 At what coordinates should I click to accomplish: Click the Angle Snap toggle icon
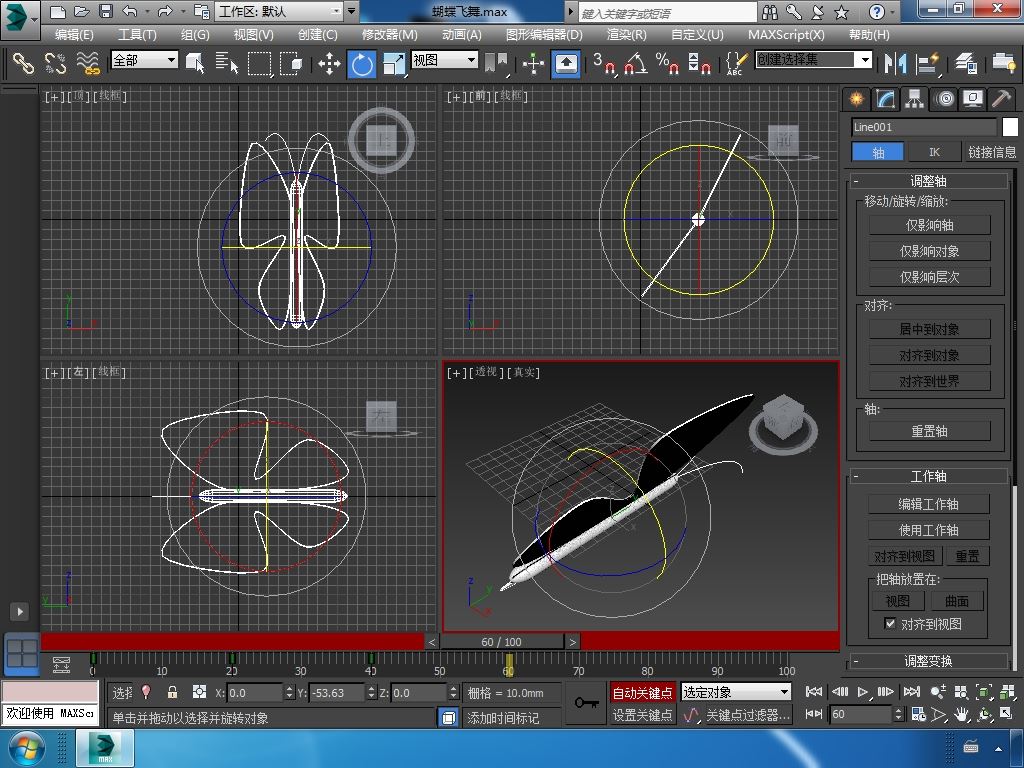click(634, 64)
